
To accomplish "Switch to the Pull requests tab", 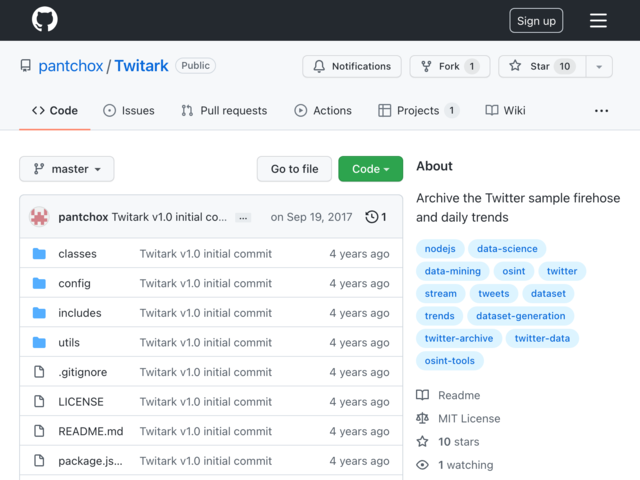I will click(x=224, y=111).
